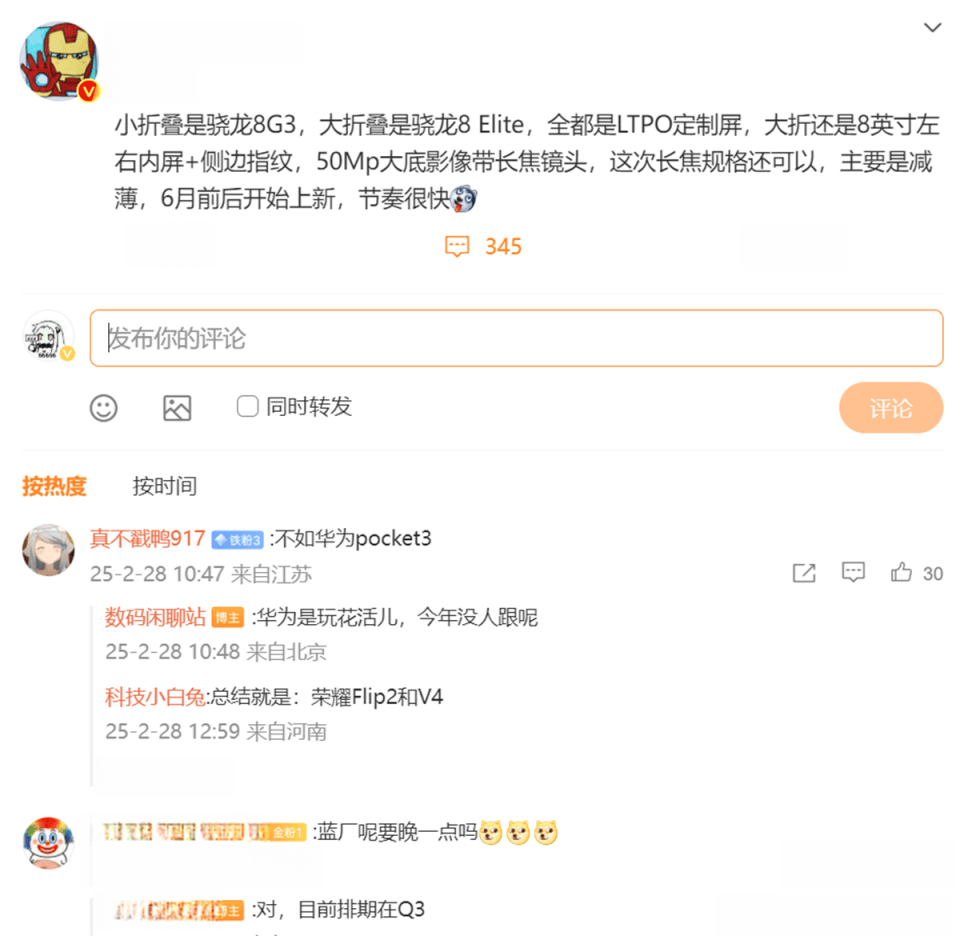Submit with the orange 评论 button

coord(891,408)
